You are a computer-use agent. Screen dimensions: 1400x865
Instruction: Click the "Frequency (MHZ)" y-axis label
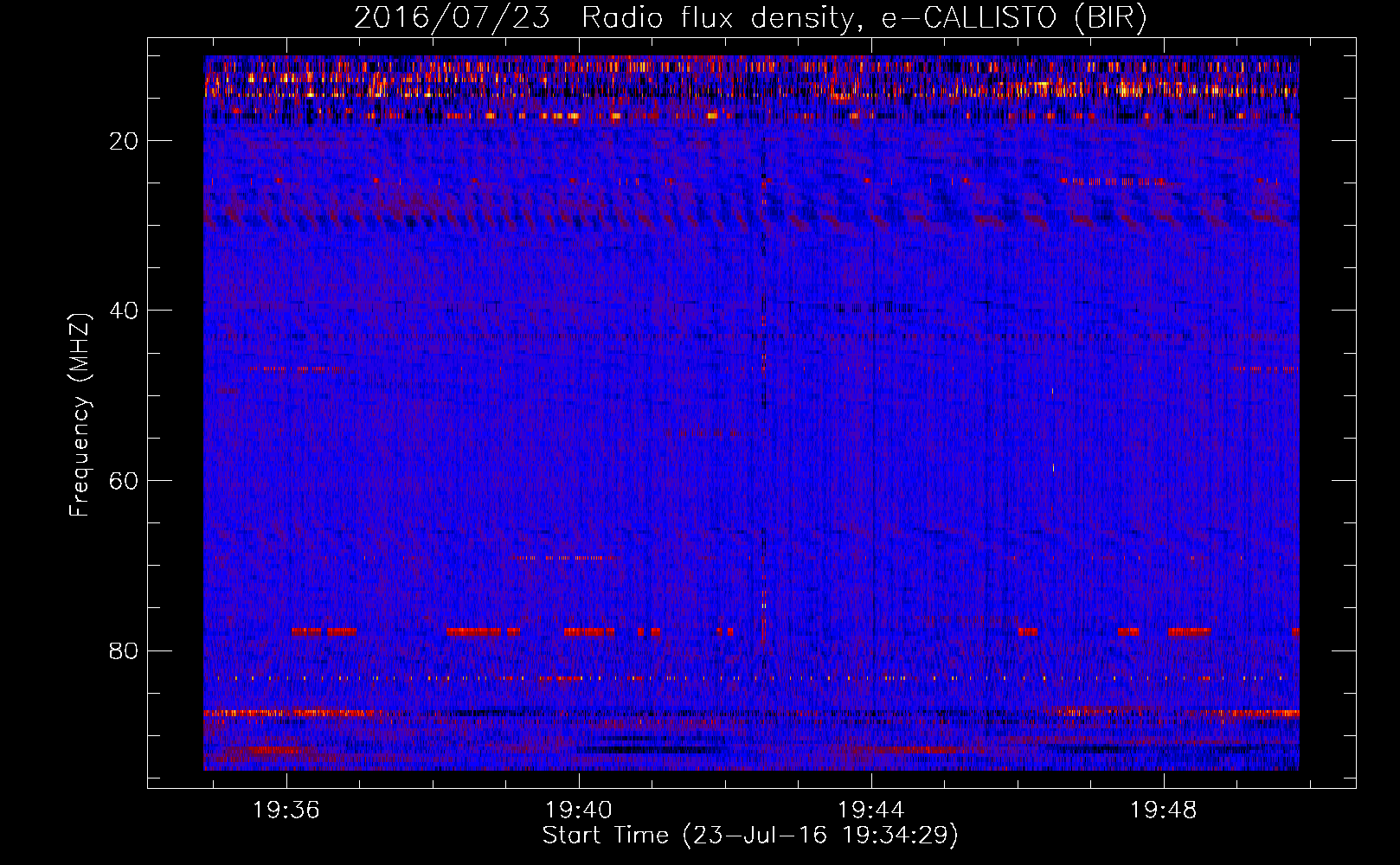[80, 415]
